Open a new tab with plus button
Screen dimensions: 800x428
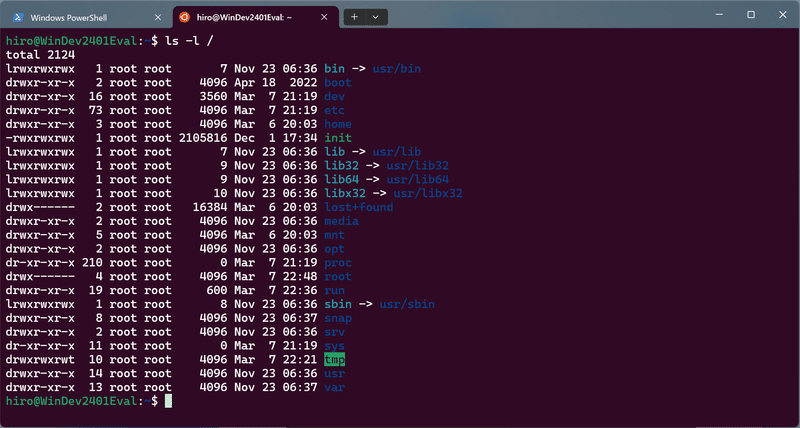click(x=355, y=17)
